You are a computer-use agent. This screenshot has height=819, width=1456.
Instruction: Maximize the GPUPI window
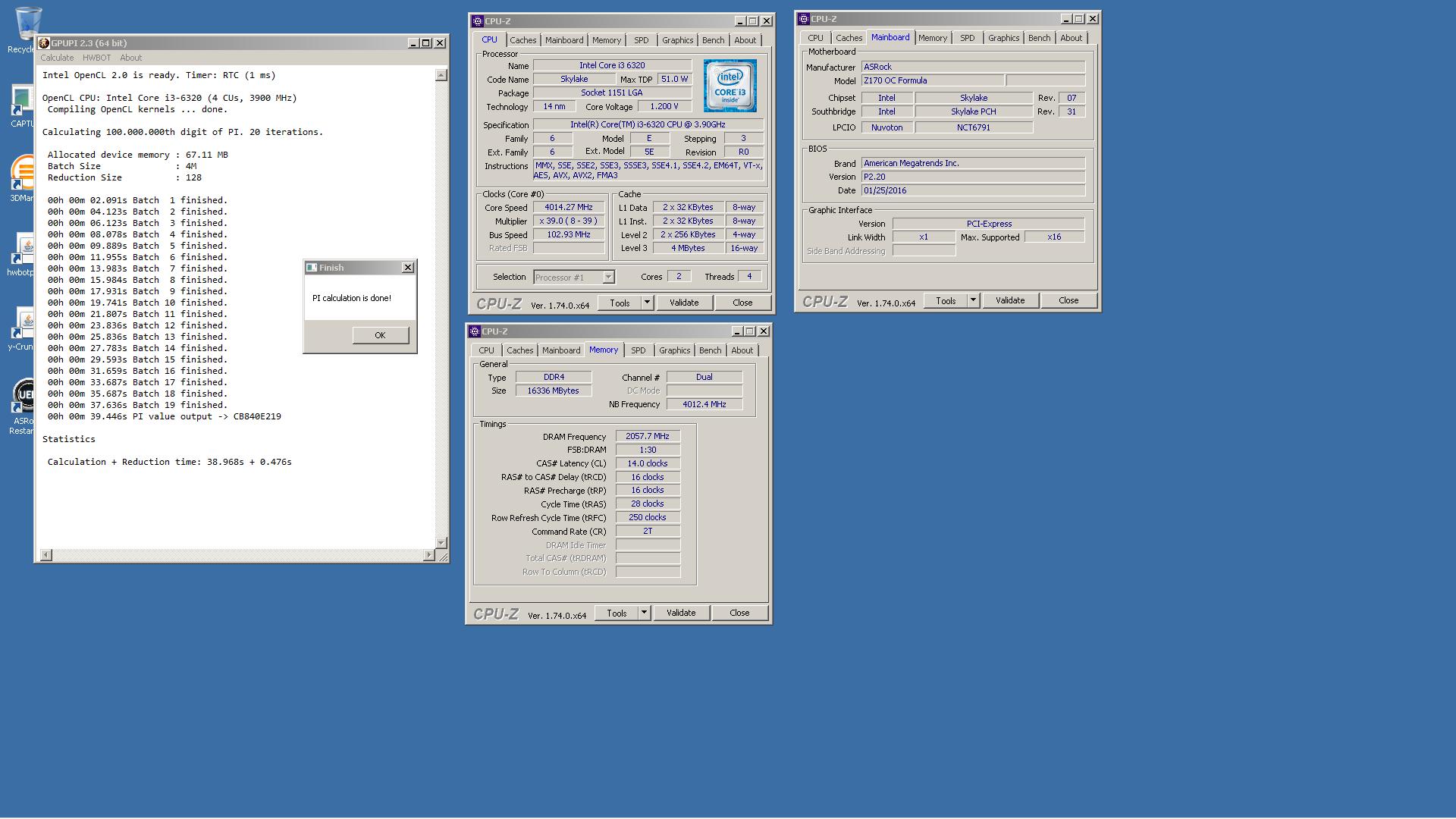pyautogui.click(x=426, y=43)
